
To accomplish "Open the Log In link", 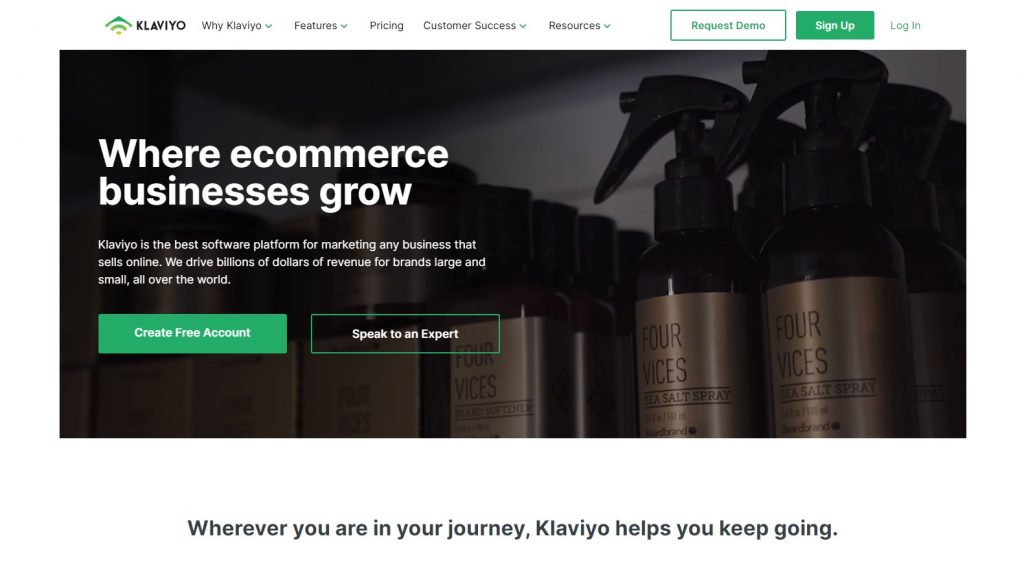I will pyautogui.click(x=905, y=25).
